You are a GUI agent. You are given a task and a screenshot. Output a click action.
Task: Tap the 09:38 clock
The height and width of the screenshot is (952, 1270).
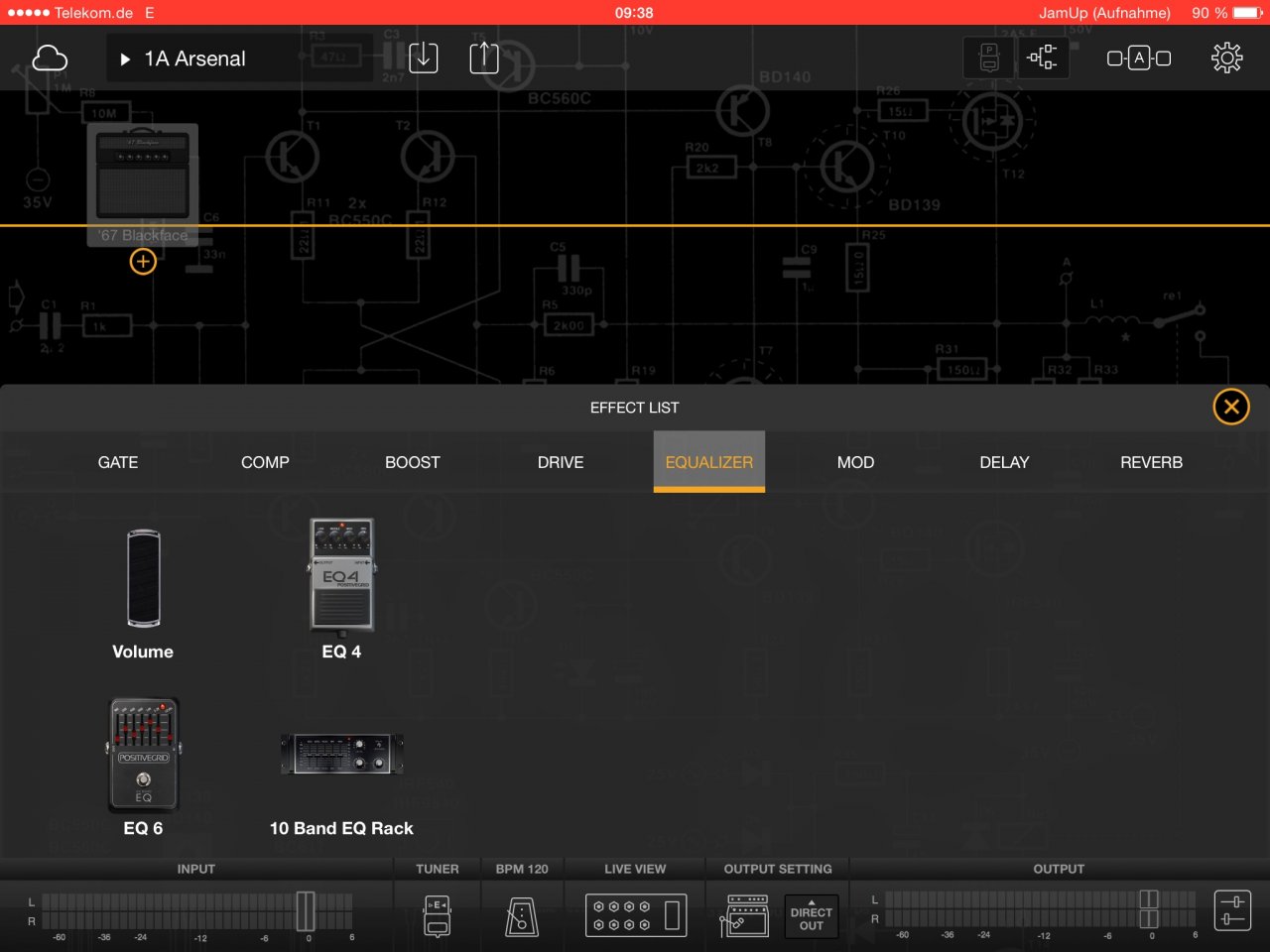click(x=634, y=13)
